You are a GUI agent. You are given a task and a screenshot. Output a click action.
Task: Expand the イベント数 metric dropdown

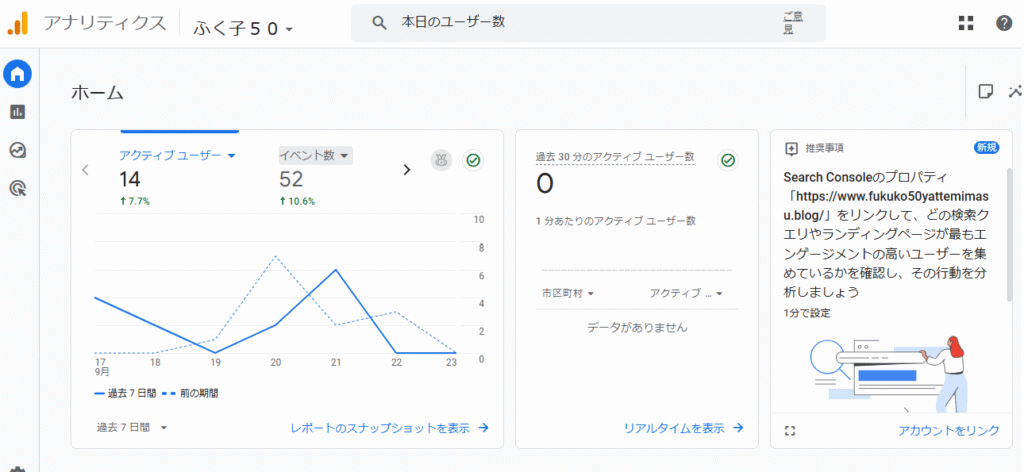tap(315, 155)
